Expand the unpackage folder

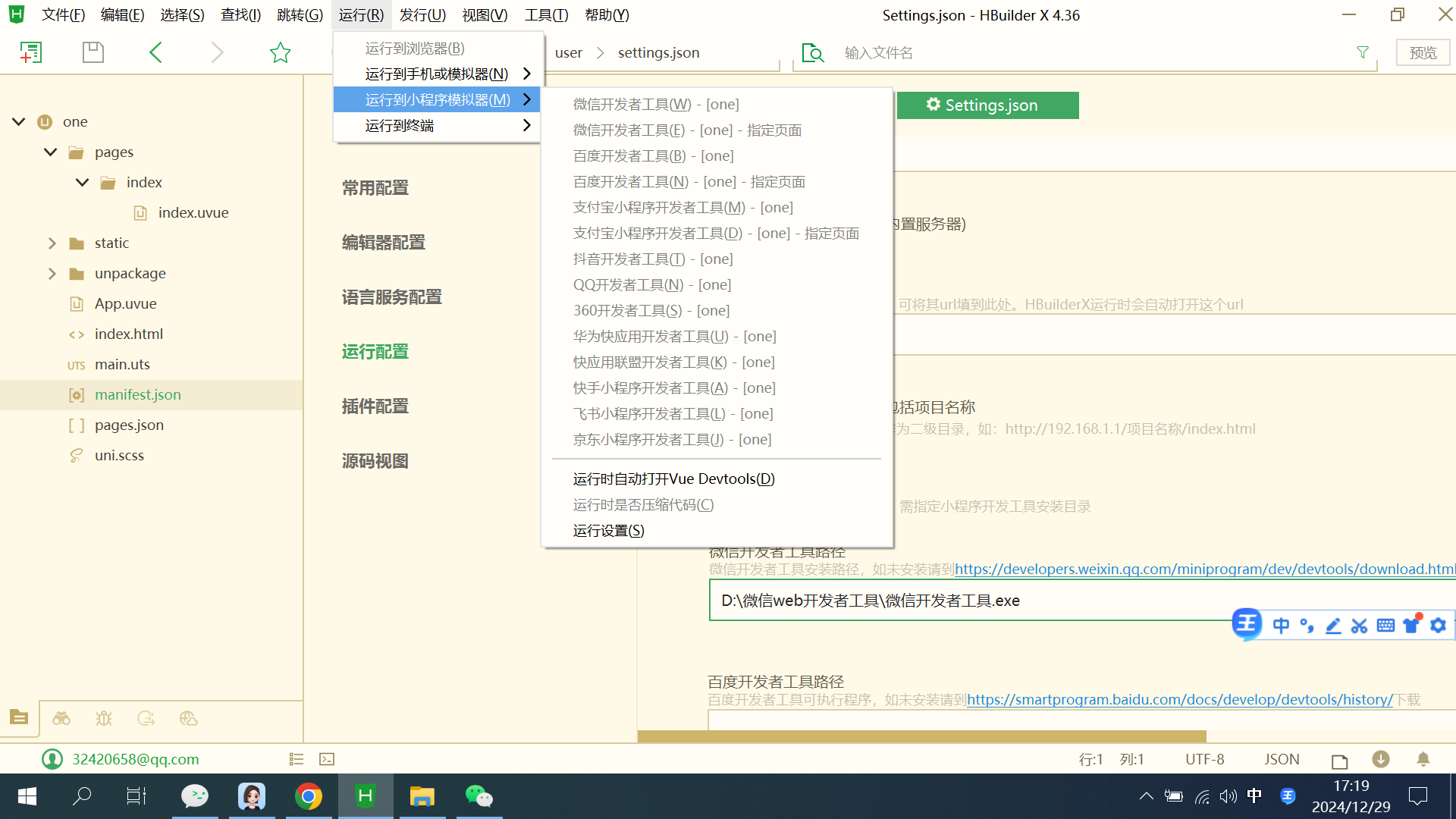(52, 273)
